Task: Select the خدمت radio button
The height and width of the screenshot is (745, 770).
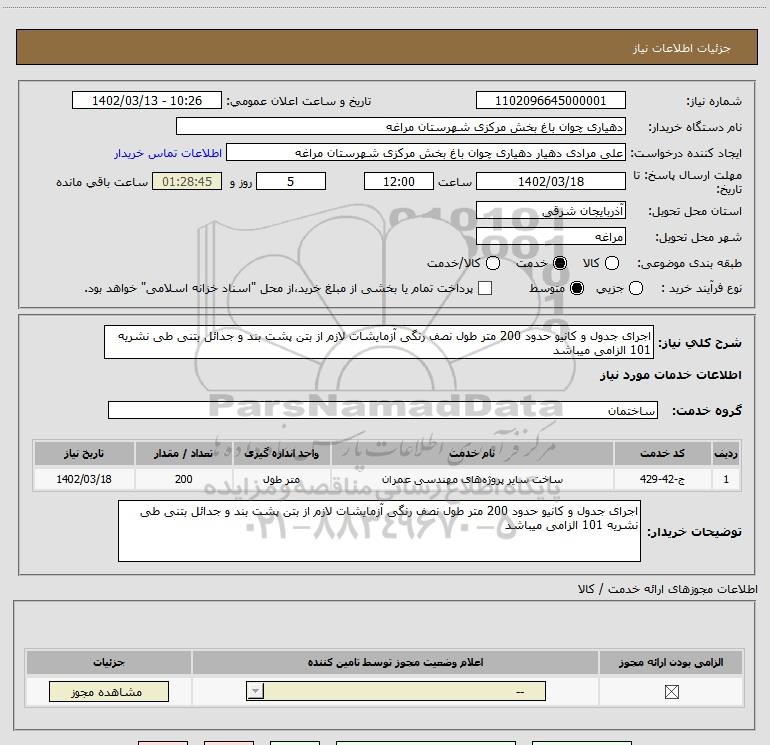Action: coord(560,263)
